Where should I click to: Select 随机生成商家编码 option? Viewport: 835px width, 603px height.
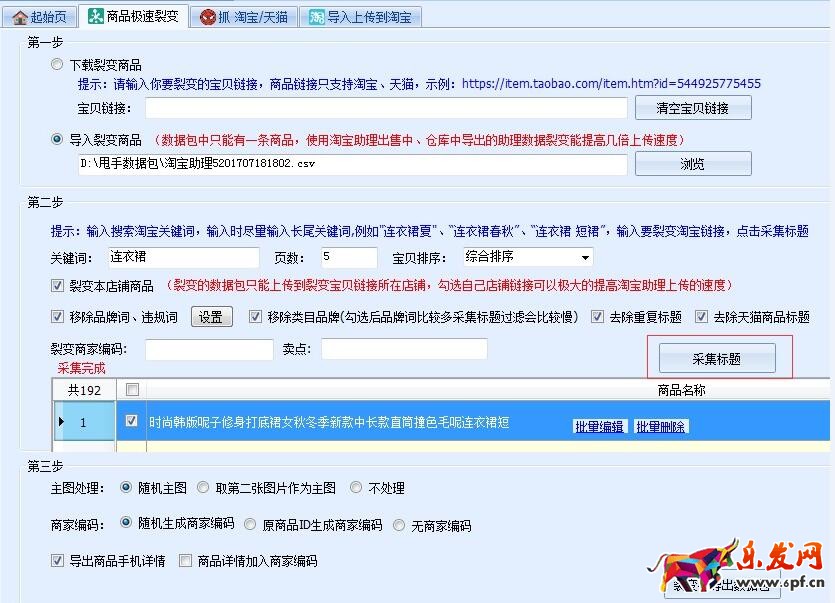click(126, 523)
